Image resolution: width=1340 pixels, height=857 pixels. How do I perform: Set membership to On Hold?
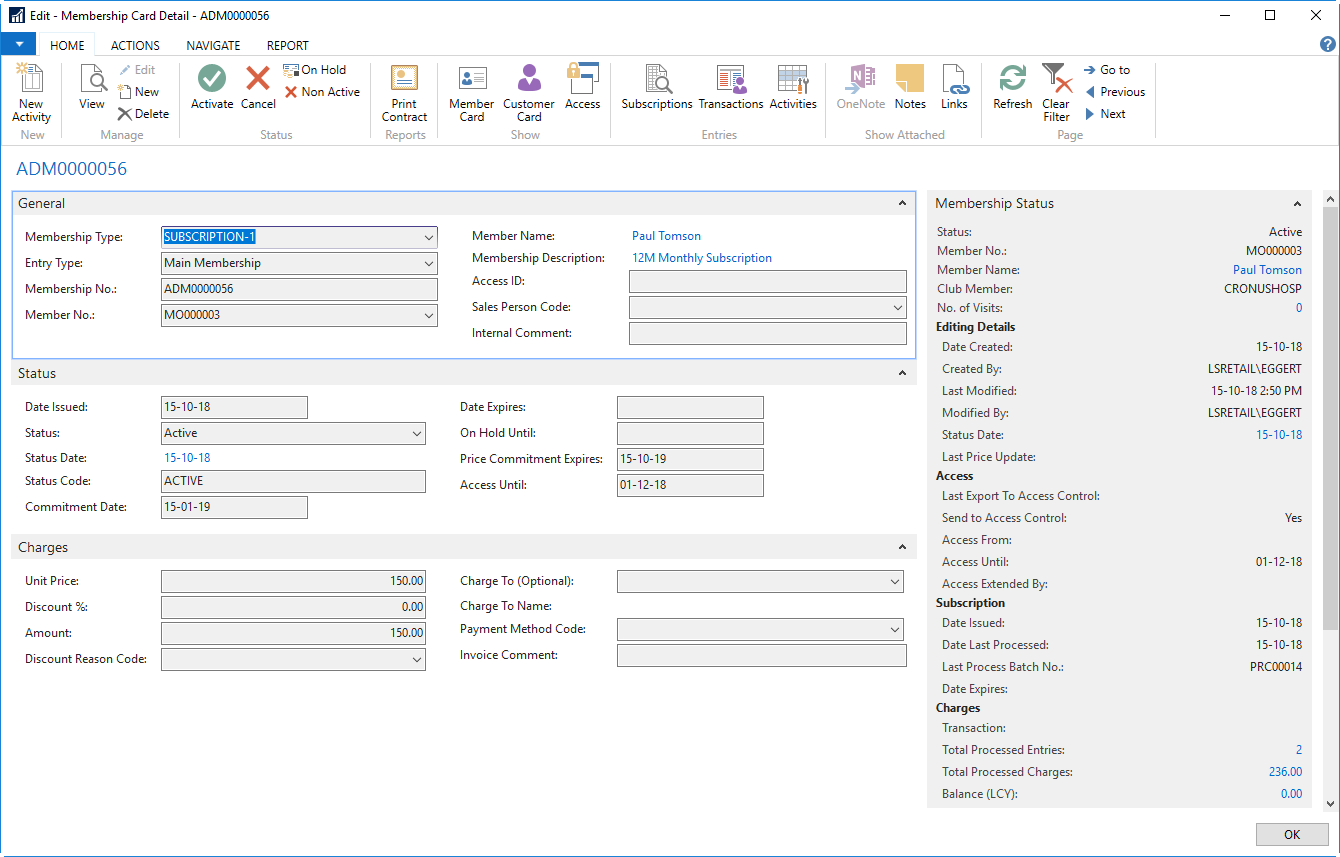click(x=315, y=70)
